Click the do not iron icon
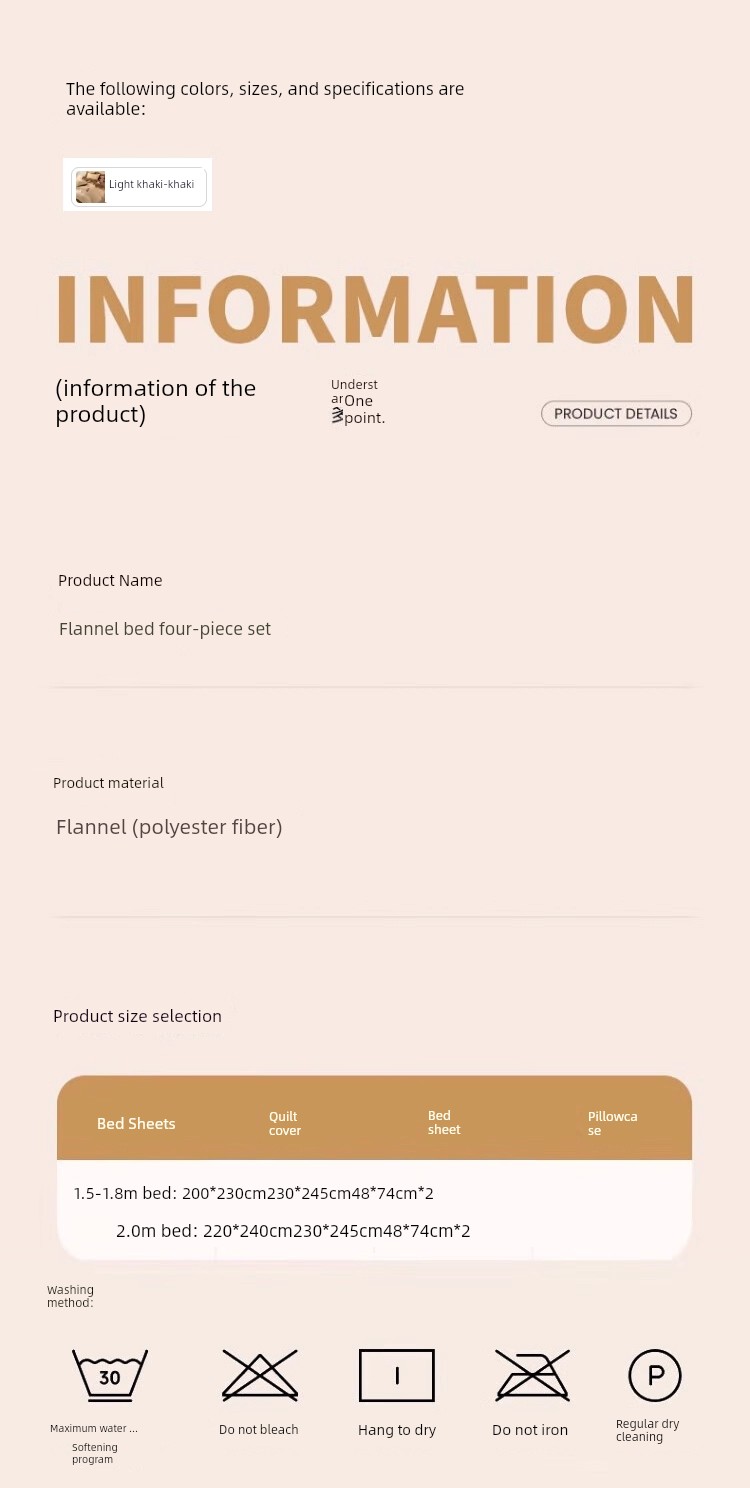This screenshot has width=750, height=1488. (x=532, y=1375)
